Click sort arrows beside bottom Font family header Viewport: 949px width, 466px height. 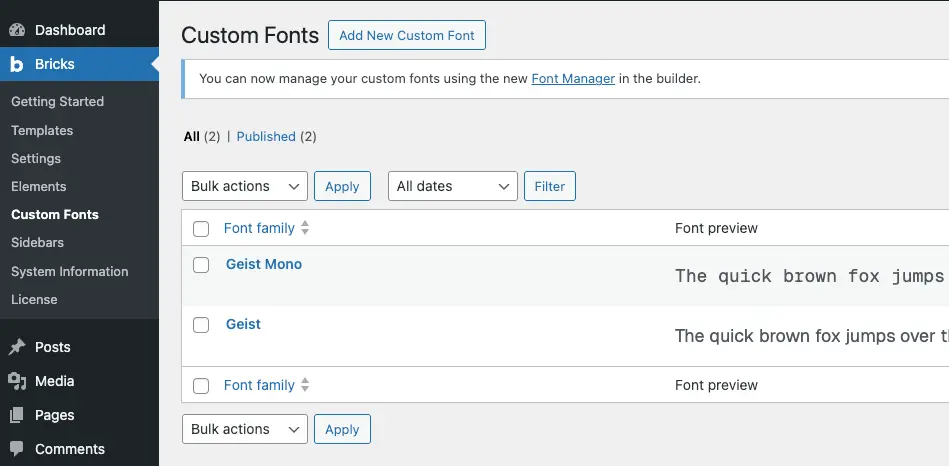[305, 385]
